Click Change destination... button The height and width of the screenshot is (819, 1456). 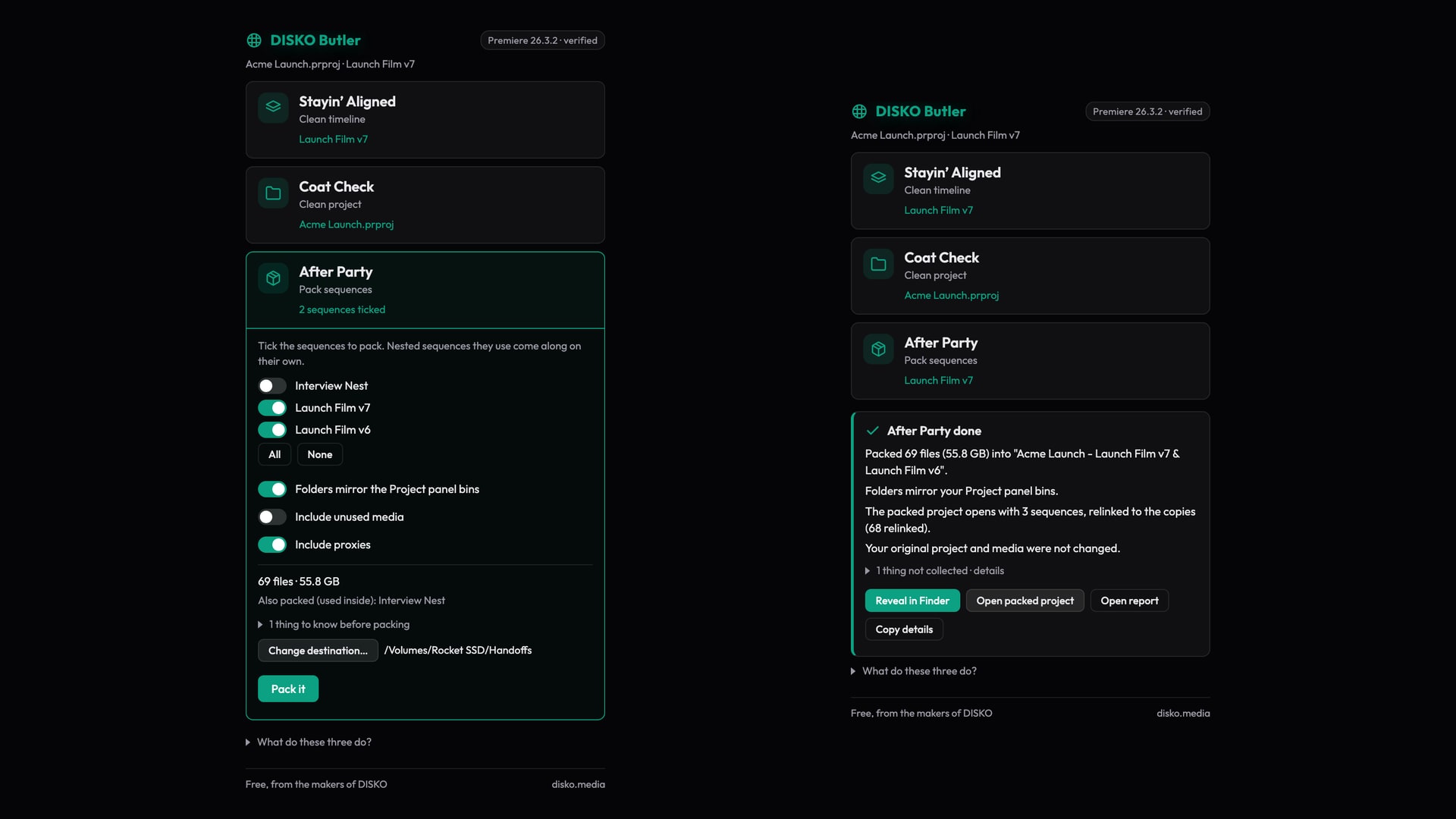[x=318, y=651]
